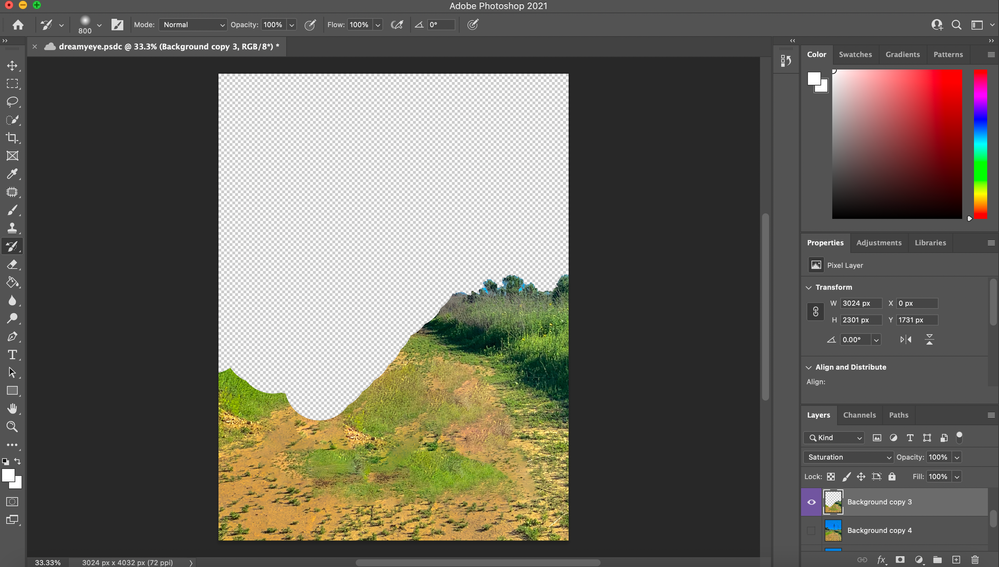Select the Hand tool
The width and height of the screenshot is (999, 567).
click(13, 409)
